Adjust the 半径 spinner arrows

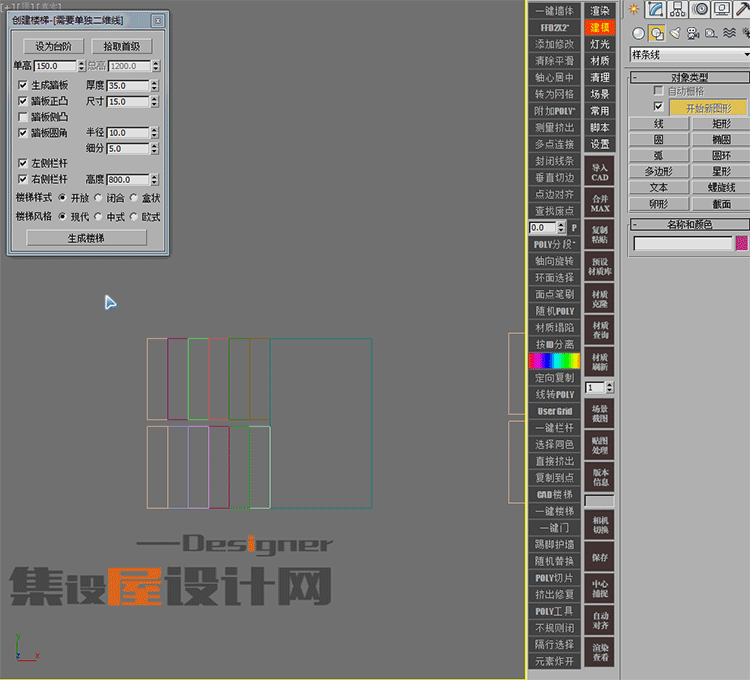coord(154,132)
